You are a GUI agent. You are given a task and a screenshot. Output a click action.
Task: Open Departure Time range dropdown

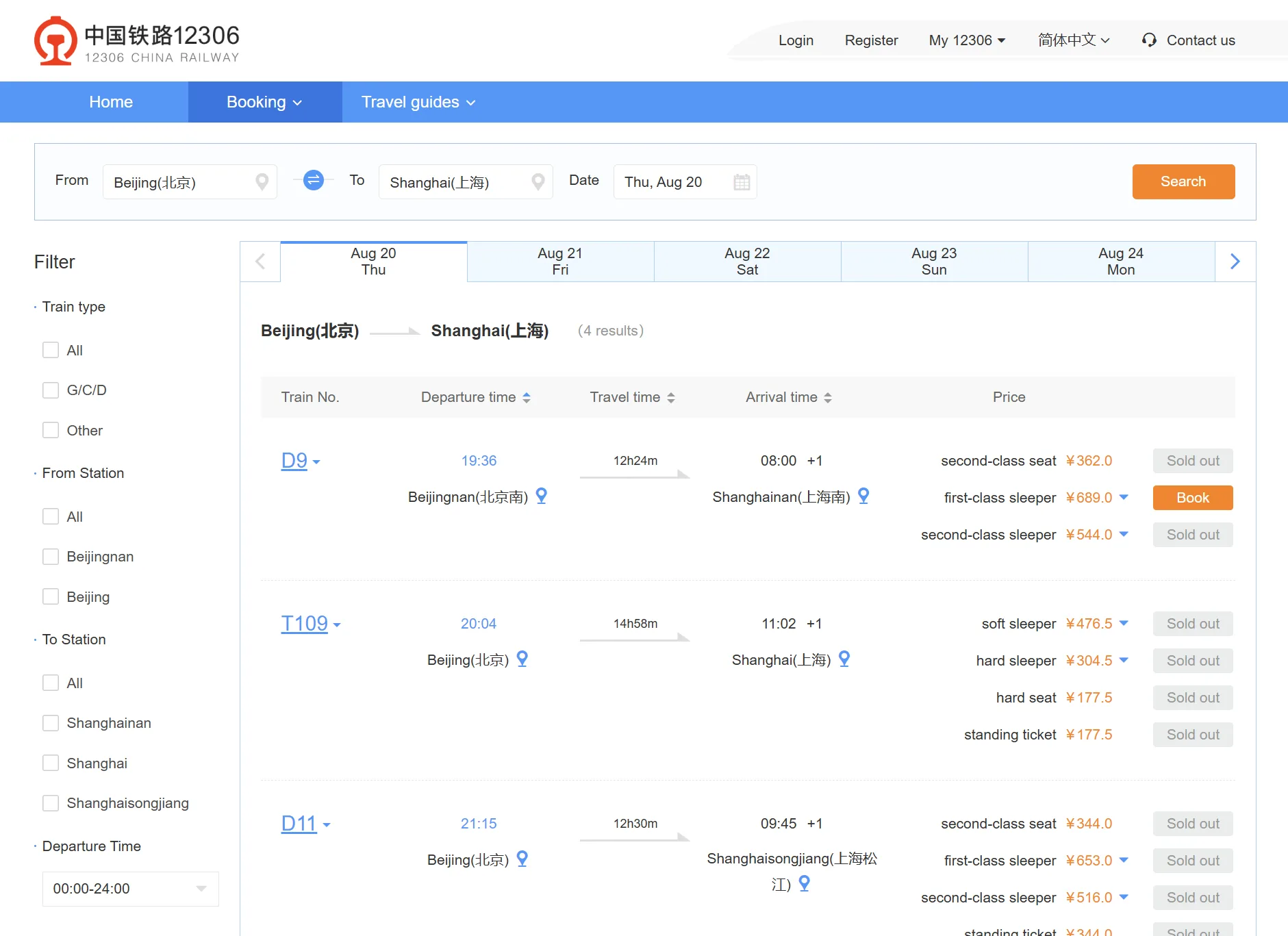point(130,889)
